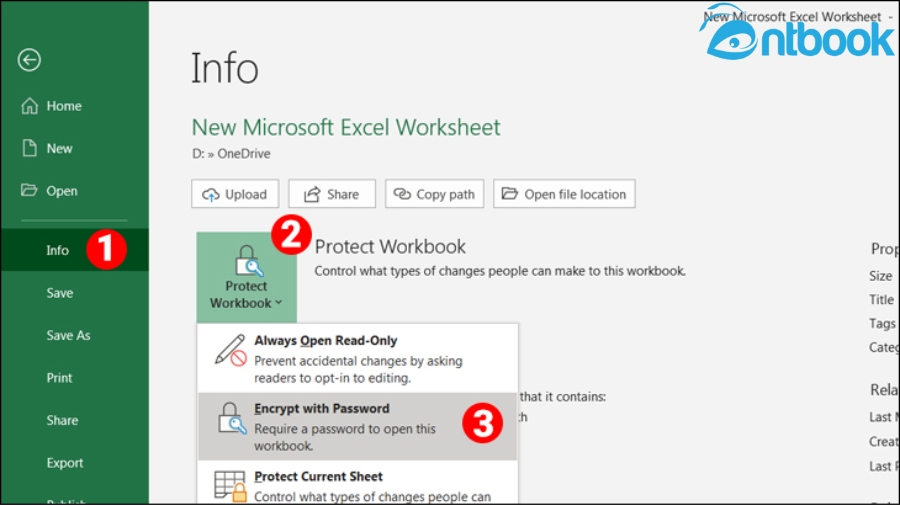
Task: Click the D: » OneDrive path text
Action: (231, 154)
